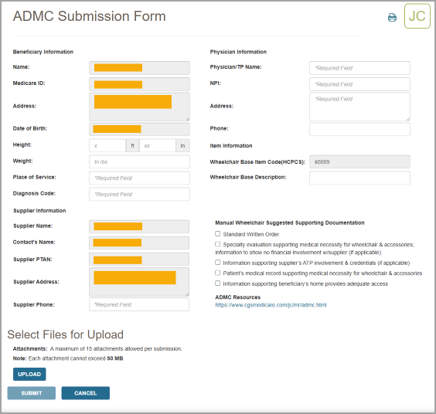
Task: Click the ADMC Resources label
Action: click(x=238, y=297)
